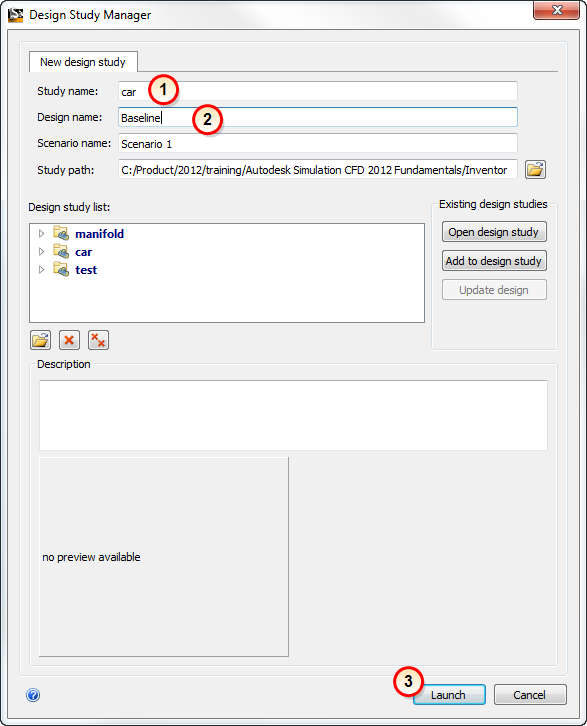Switch to the New design study tab

[83, 62]
